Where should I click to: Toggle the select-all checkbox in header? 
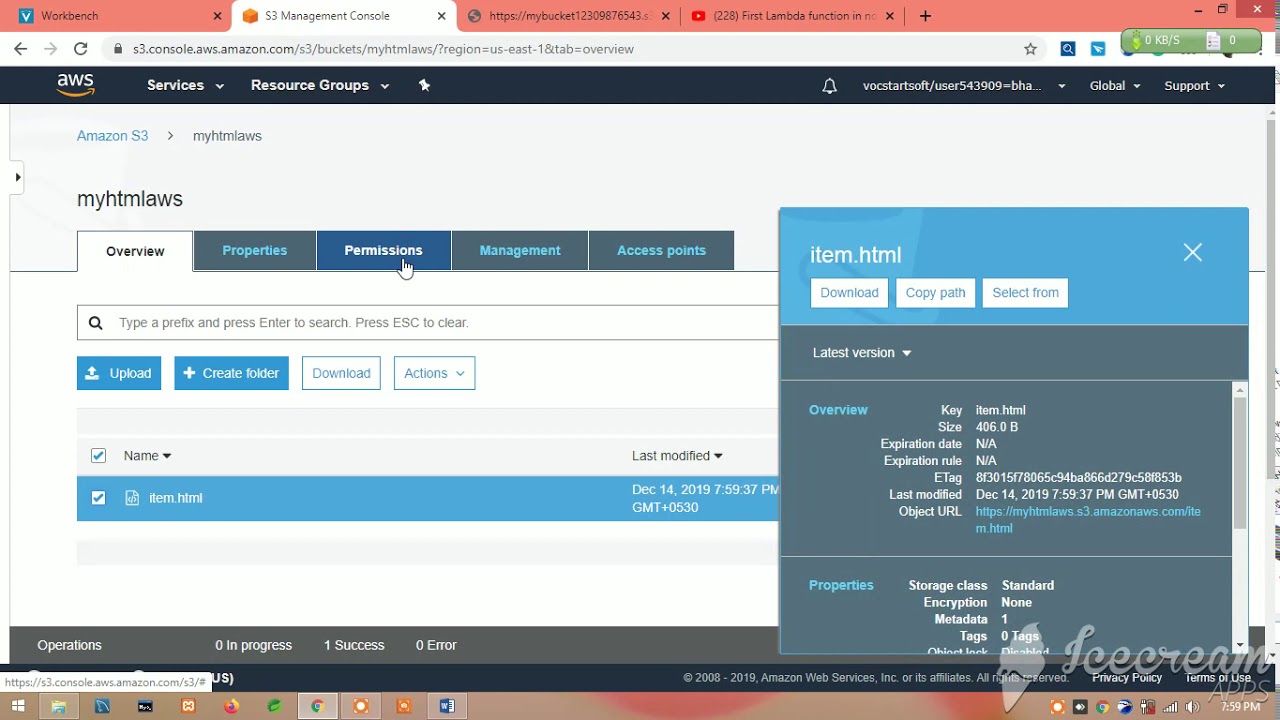[98, 456]
